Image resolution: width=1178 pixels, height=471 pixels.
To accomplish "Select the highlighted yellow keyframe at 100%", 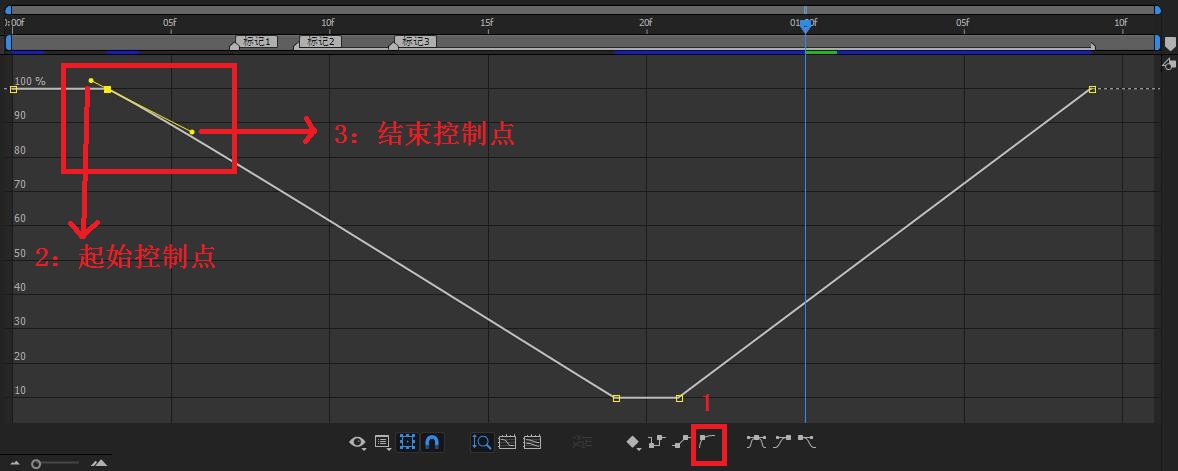I will [x=107, y=89].
